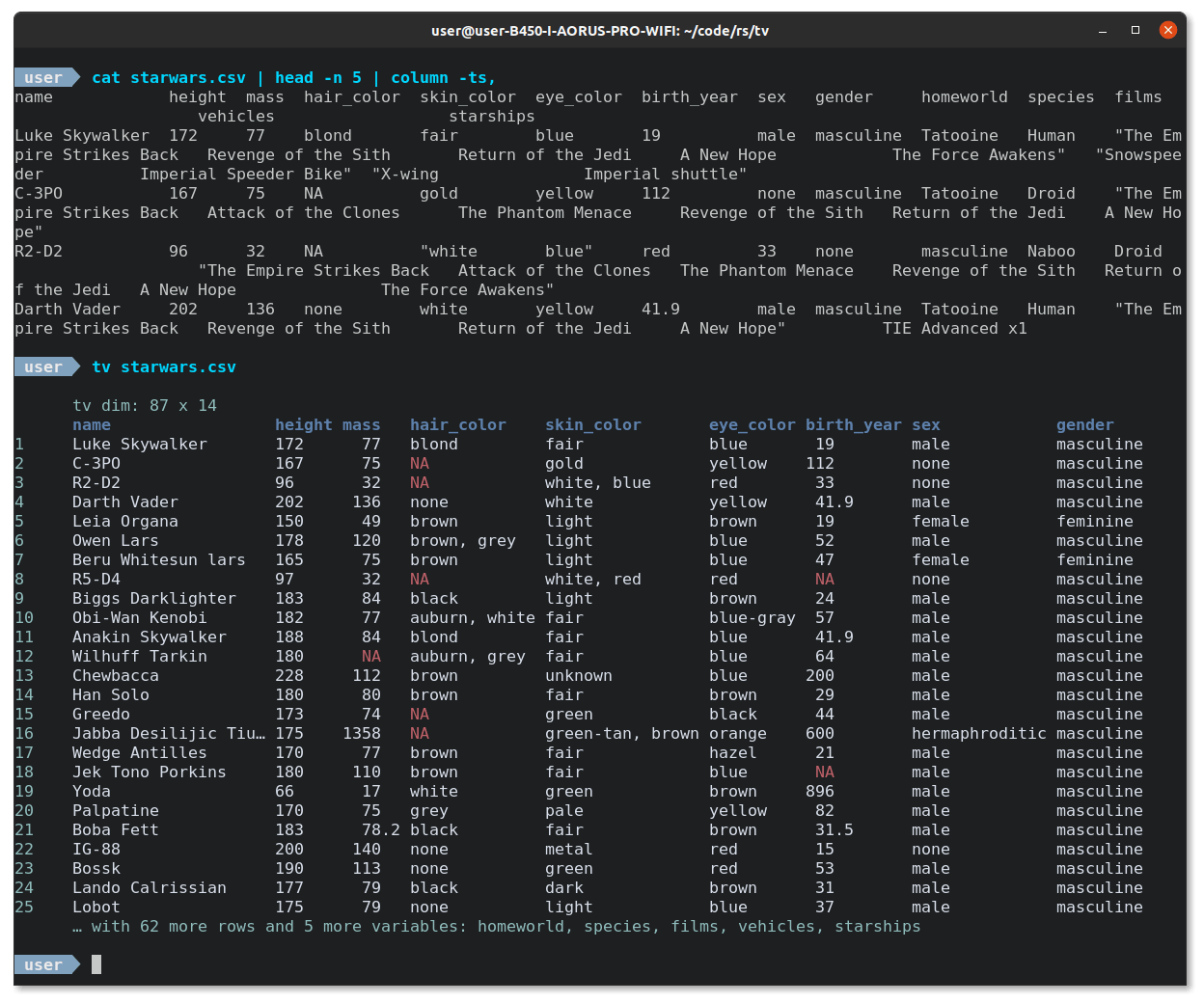Click 'Chewbacca' name cell

coord(116,676)
